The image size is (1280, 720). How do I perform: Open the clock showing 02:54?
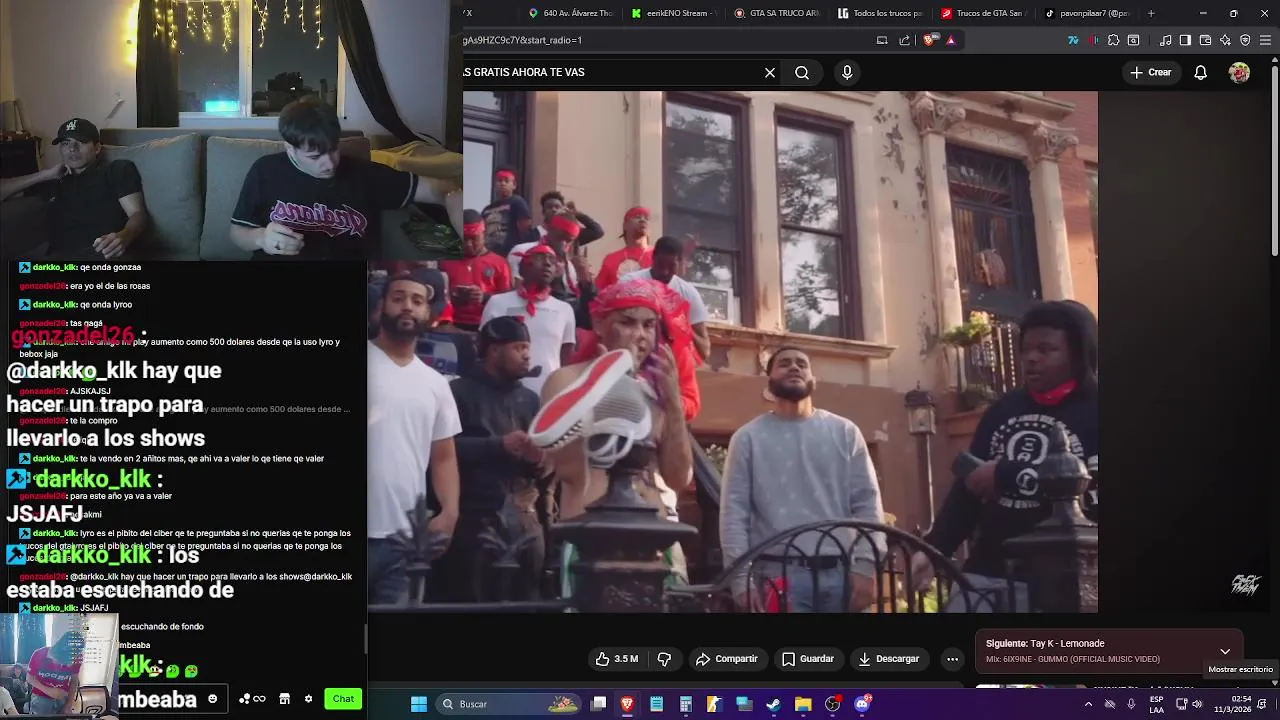point(1233,704)
